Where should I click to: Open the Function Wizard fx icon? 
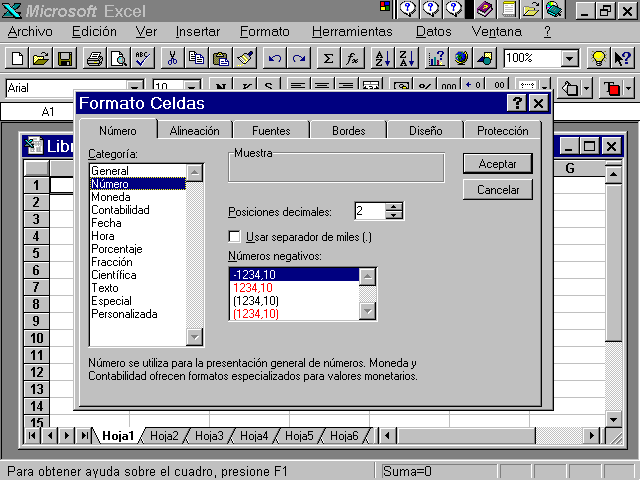352,58
